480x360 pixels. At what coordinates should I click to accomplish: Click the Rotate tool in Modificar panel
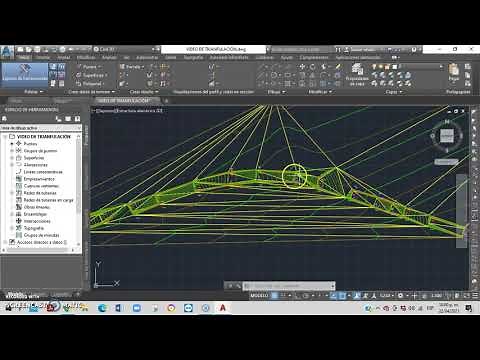[x=312, y=67]
